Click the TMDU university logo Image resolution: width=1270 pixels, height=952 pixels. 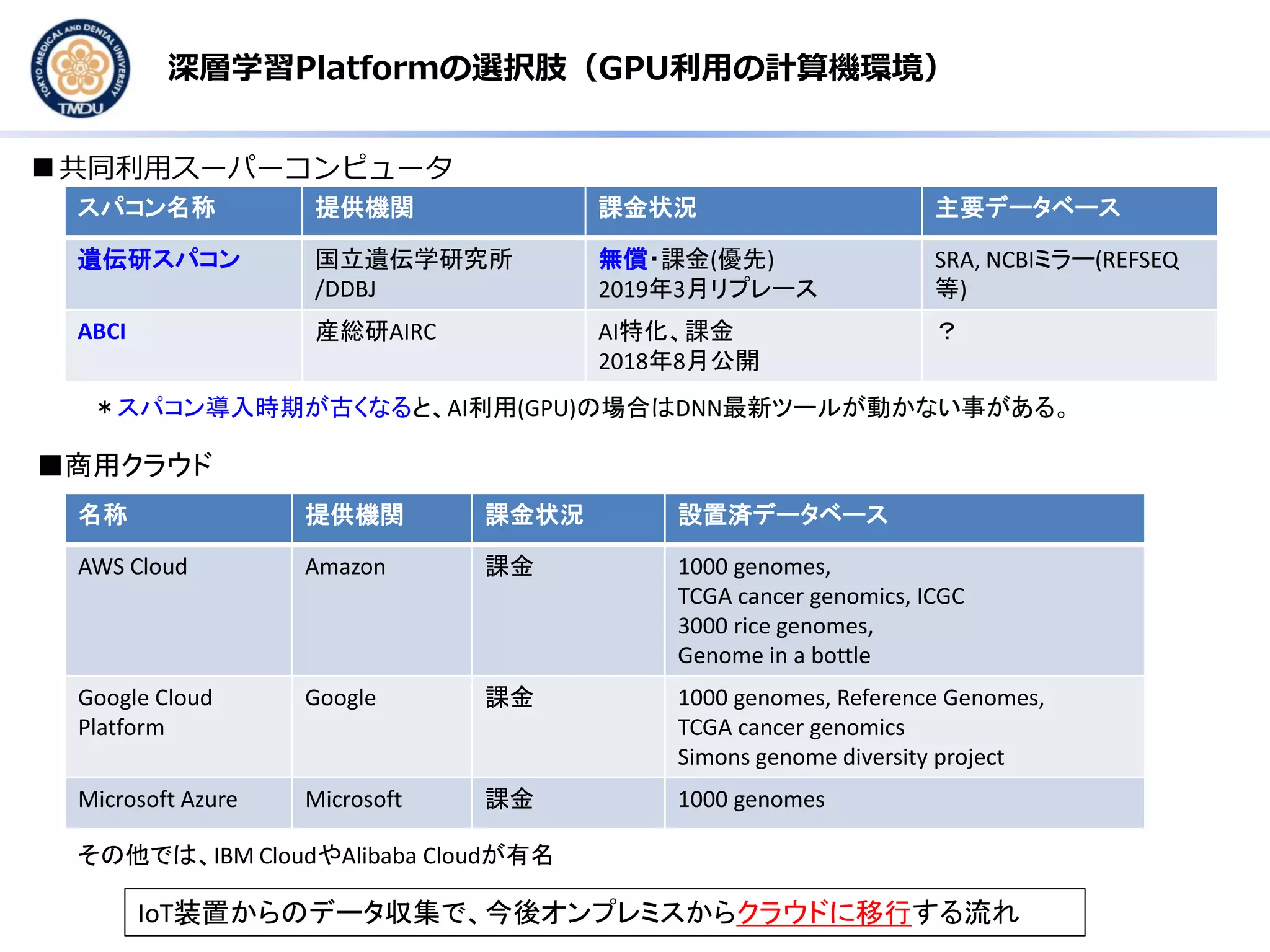coord(81,68)
